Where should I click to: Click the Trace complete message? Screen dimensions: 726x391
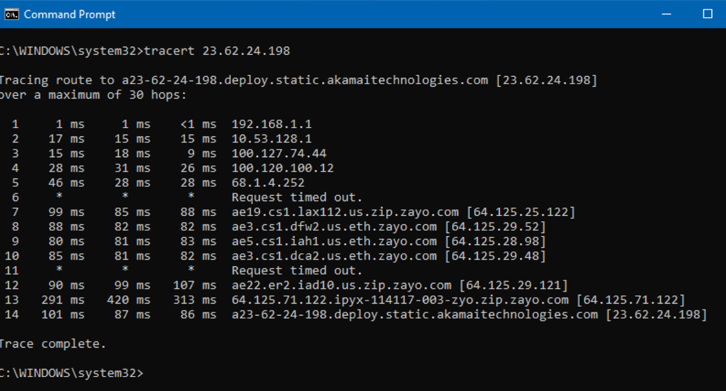52,344
